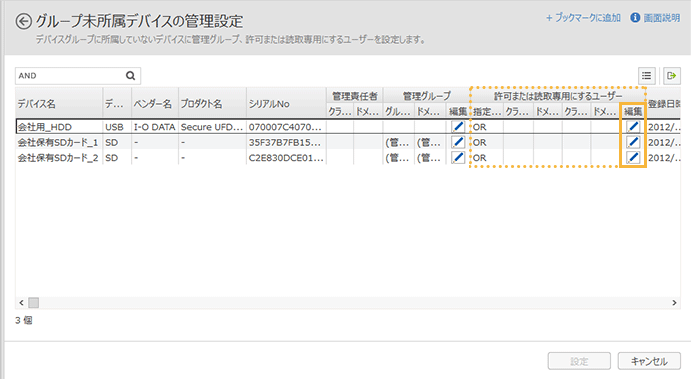Click OR value in 会社用_HDD row
The height and width of the screenshot is (379, 691).
tap(479, 127)
